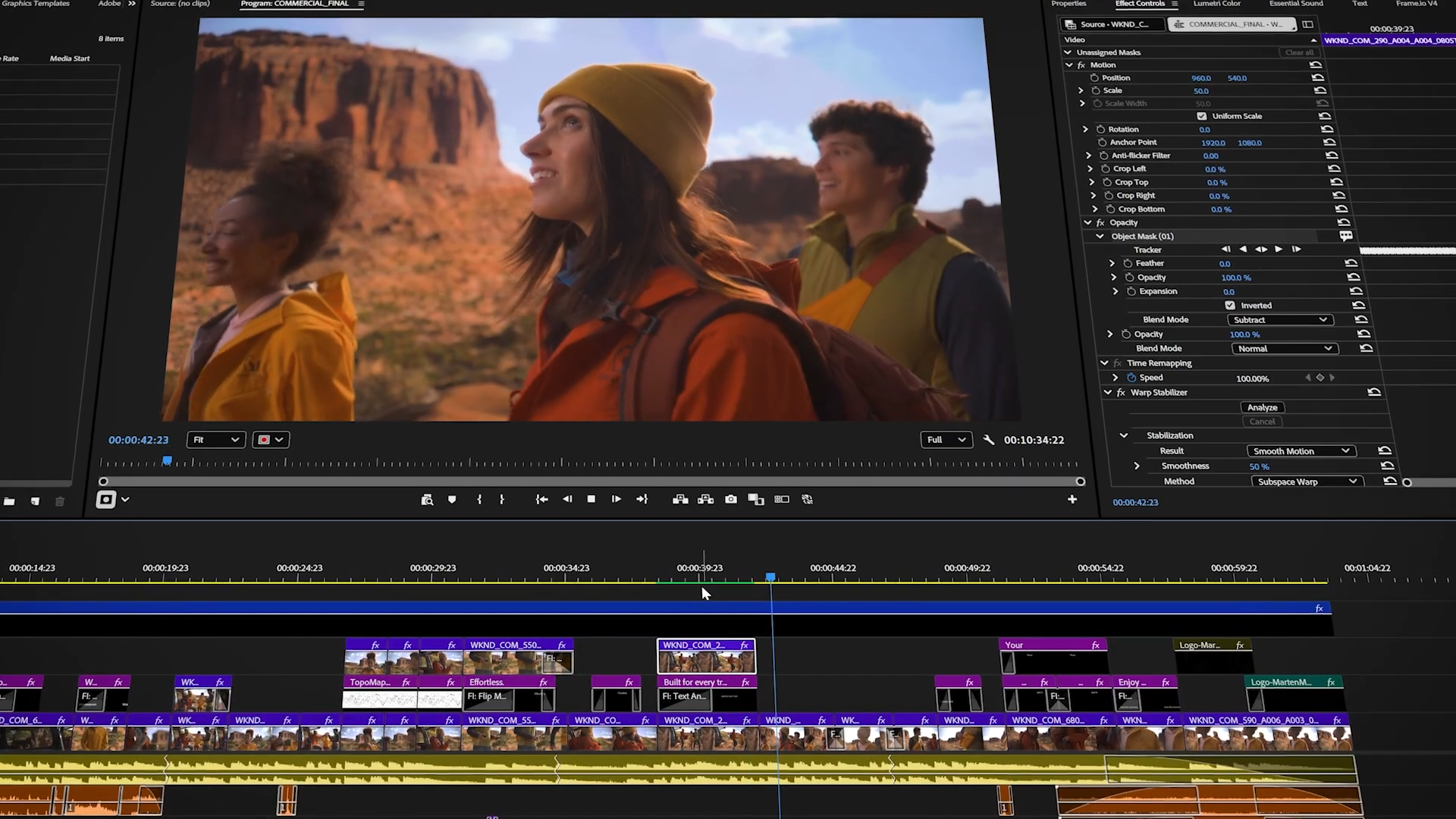Screen dimensions: 1456x819
Task: Open the Essential Sound tab
Action: pos(1296,4)
